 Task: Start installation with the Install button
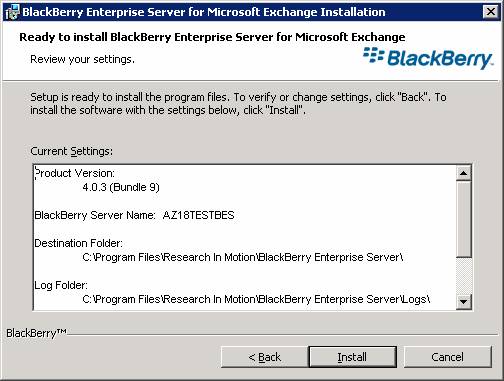point(352,357)
